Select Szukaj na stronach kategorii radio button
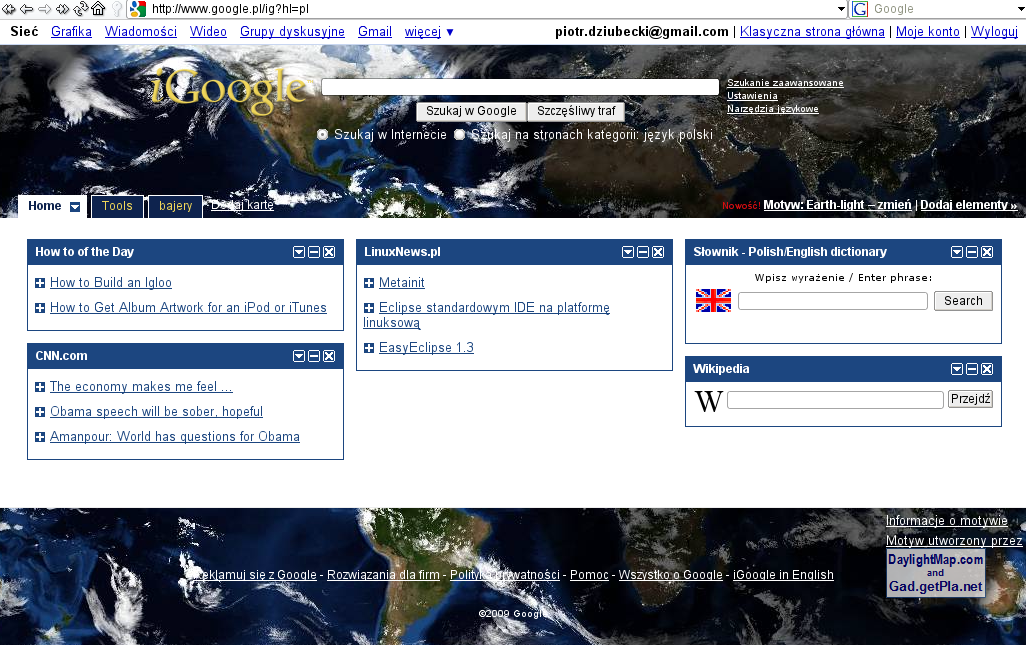Screen dimensions: 1026x645 click(459, 135)
